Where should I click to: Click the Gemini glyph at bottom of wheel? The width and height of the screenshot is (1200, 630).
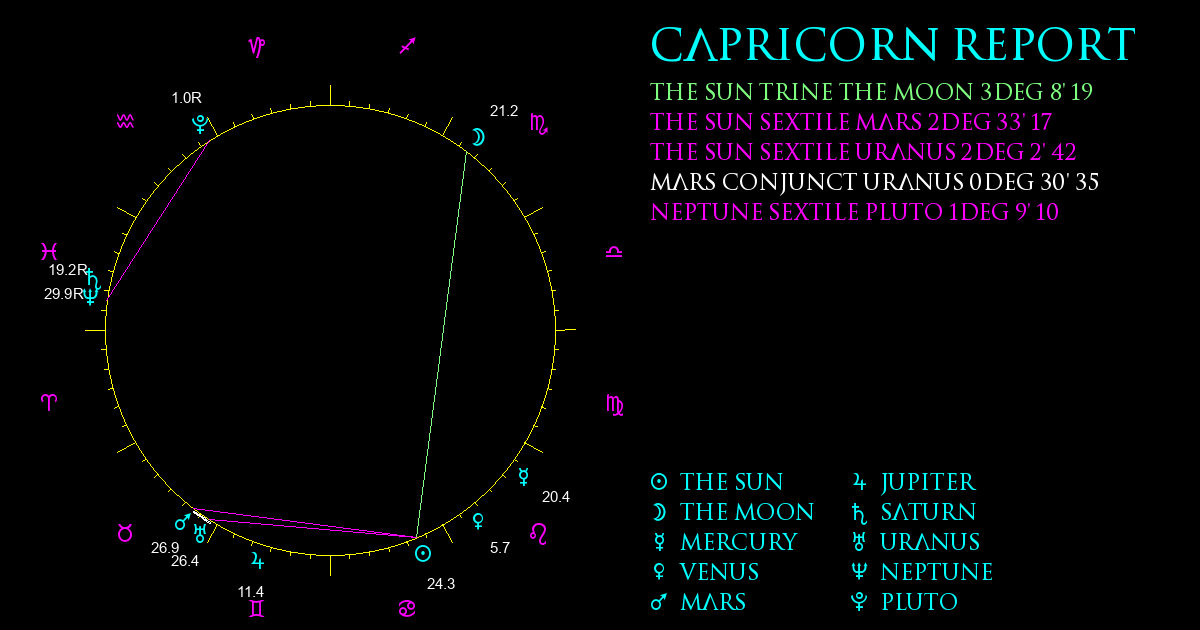click(x=257, y=608)
